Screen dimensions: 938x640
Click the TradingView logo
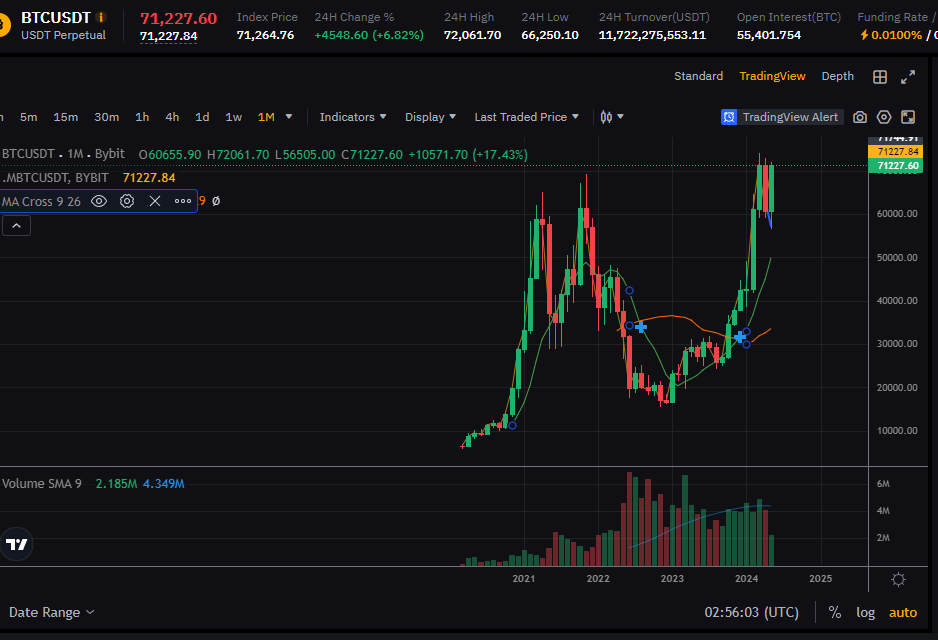16,544
